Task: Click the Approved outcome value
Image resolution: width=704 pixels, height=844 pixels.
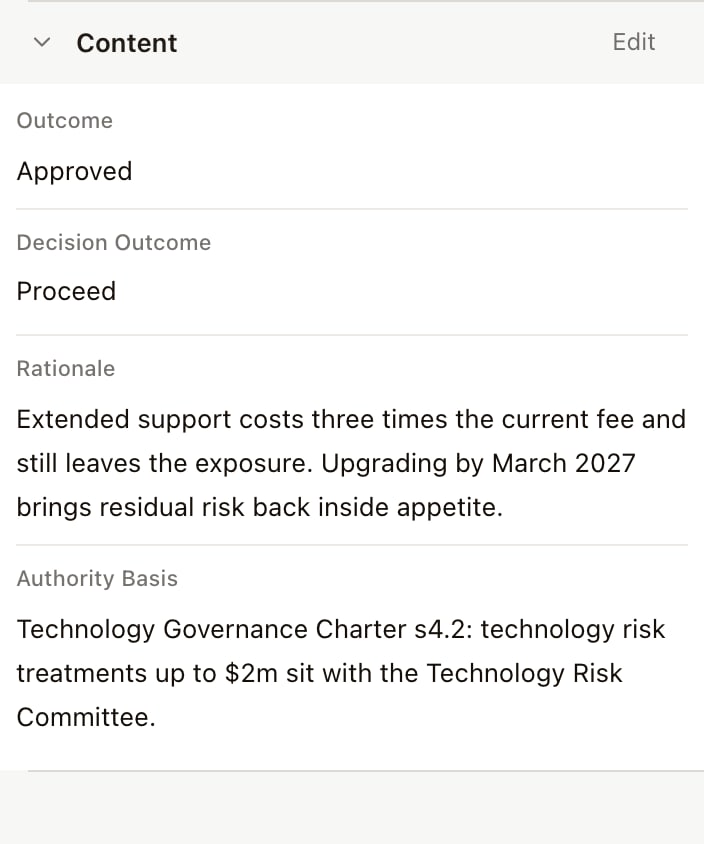Action: [74, 172]
